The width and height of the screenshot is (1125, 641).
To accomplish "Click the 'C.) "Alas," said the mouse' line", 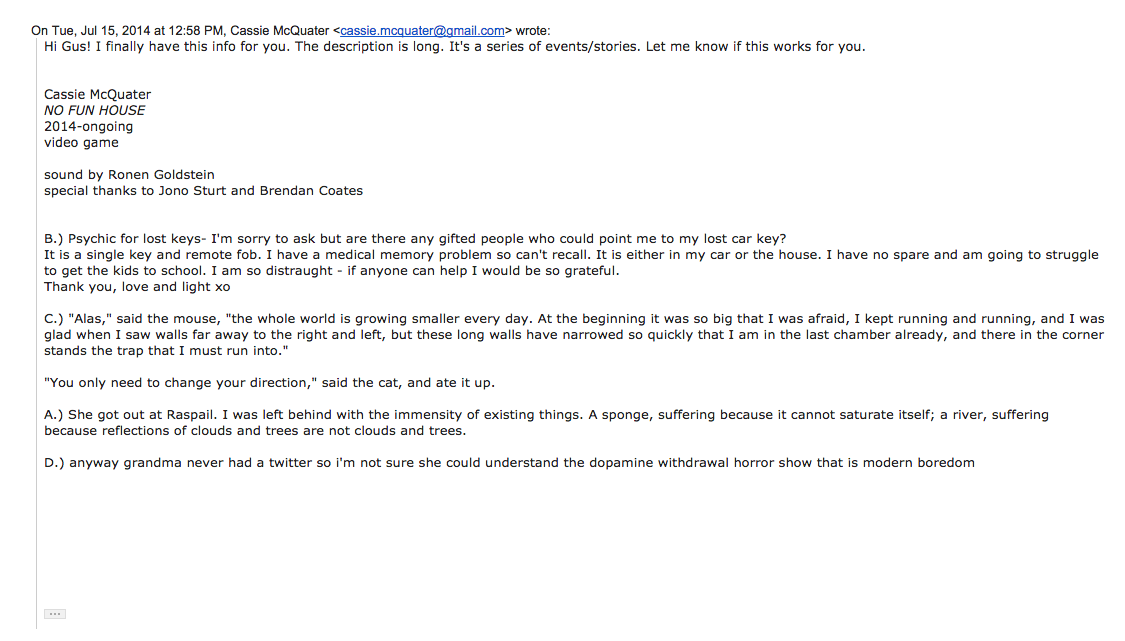I will [574, 319].
